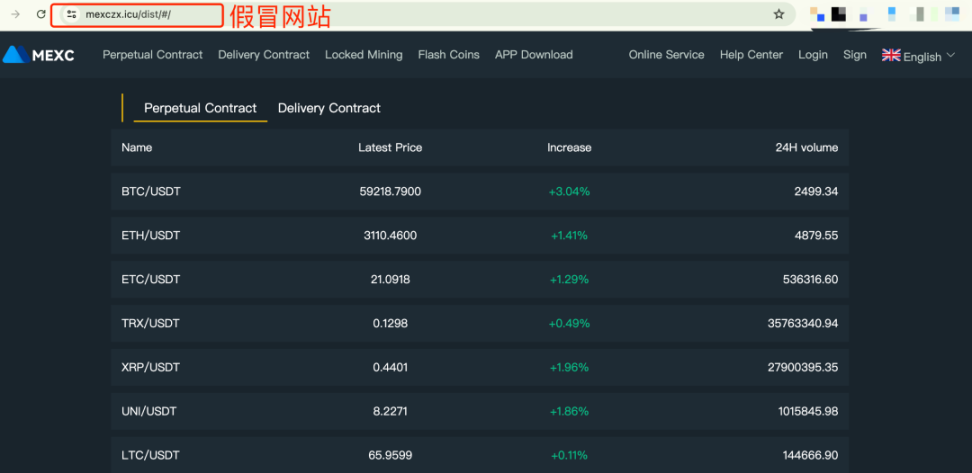
Task: Click the 24H volume column header
Action: pyautogui.click(x=806, y=148)
